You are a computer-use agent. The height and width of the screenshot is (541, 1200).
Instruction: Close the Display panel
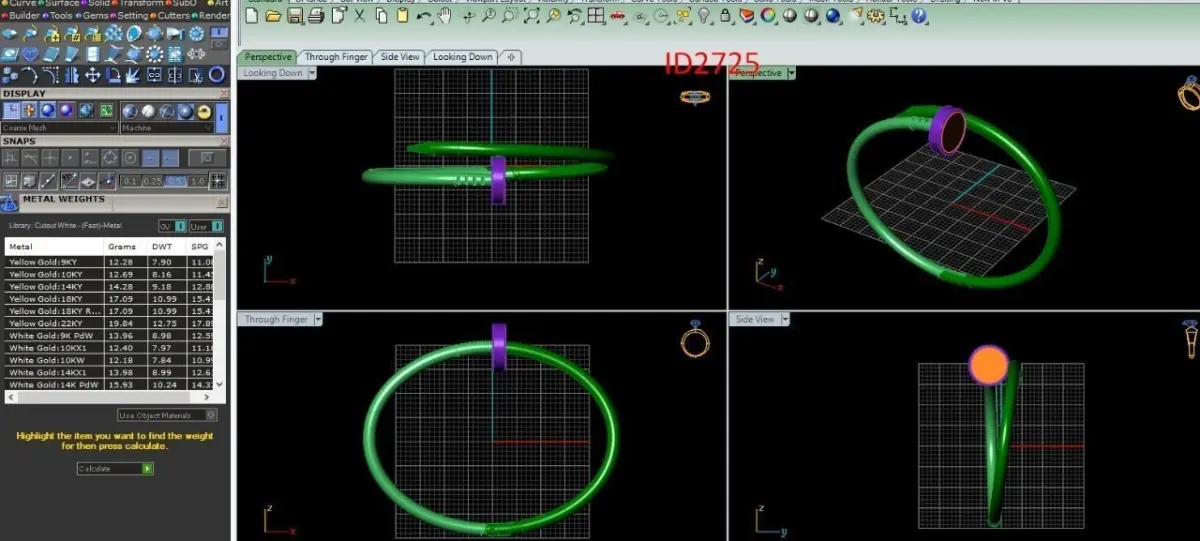click(223, 93)
